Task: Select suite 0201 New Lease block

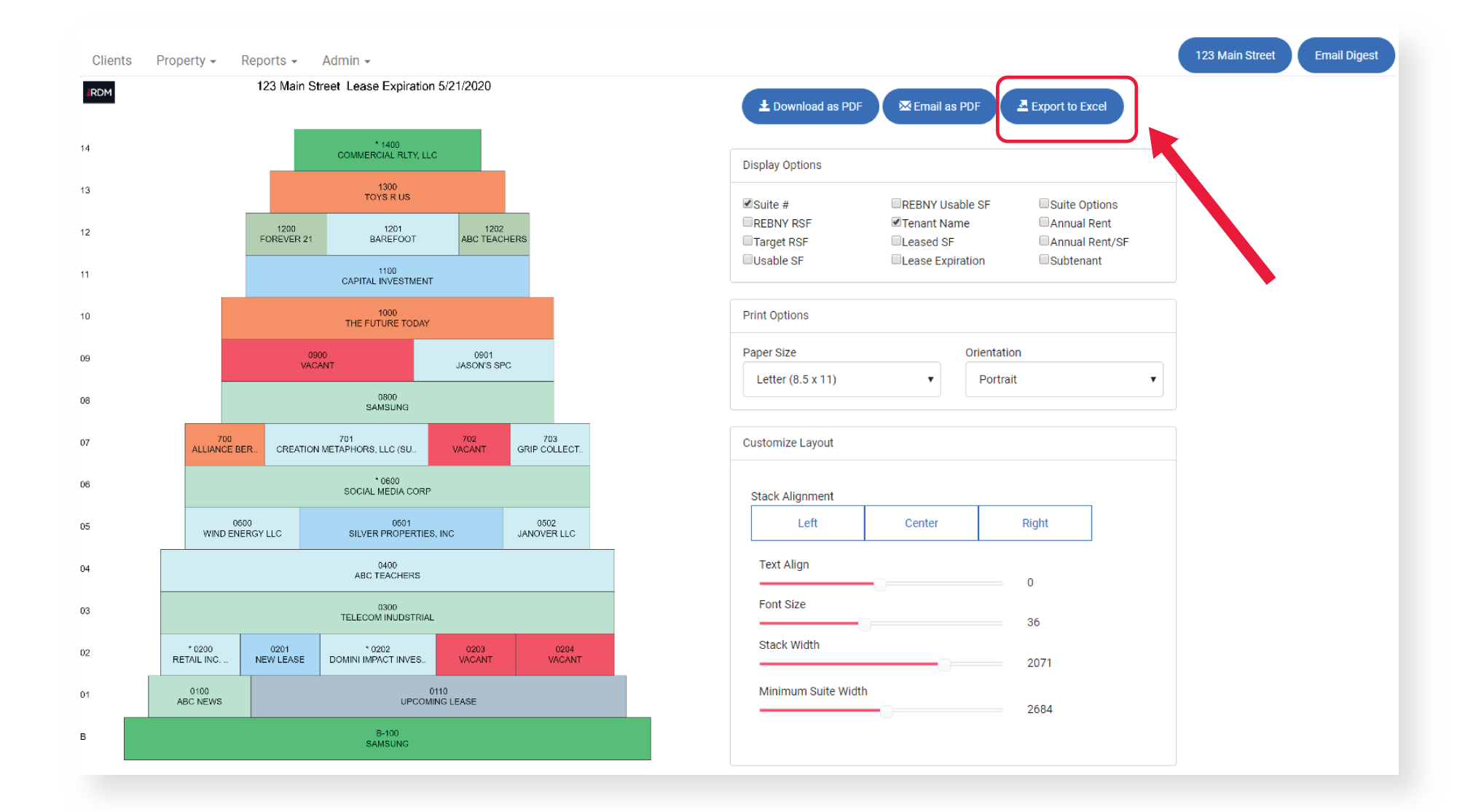Action: pos(280,655)
